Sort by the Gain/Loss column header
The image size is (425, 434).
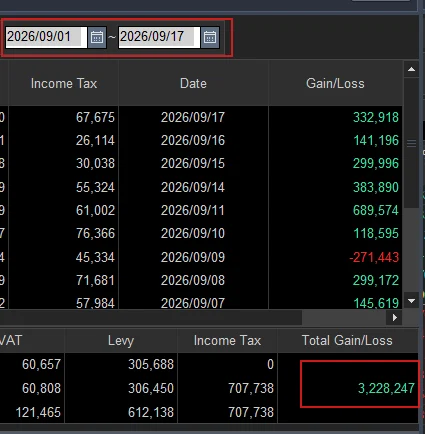point(335,83)
